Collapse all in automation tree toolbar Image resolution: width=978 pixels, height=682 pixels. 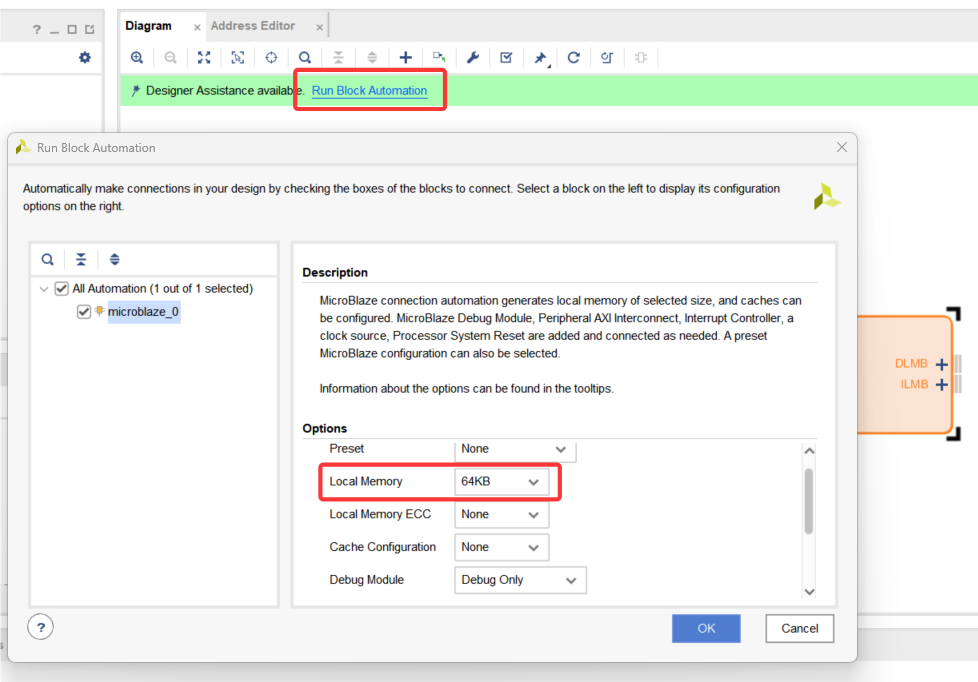pos(81,259)
